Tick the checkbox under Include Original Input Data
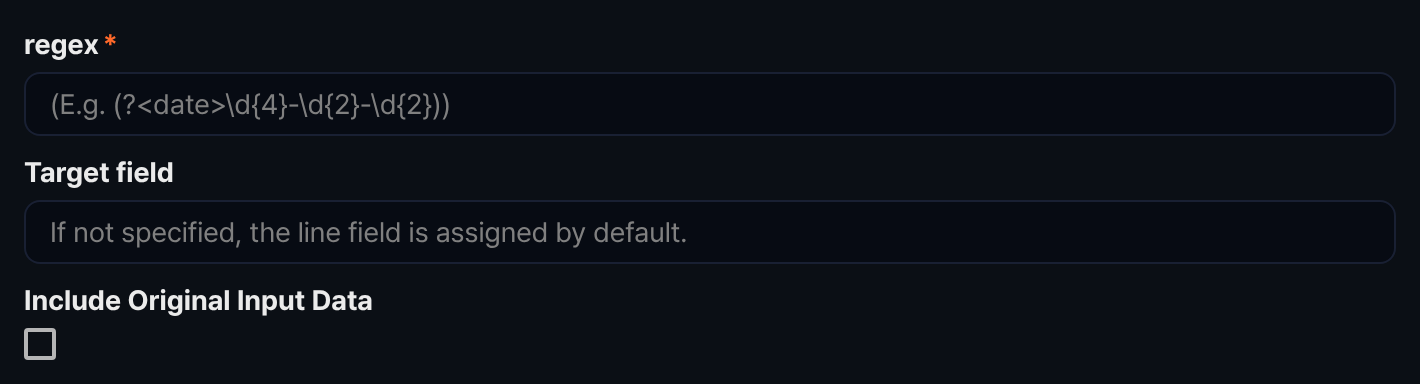The height and width of the screenshot is (384, 1420). [40, 344]
